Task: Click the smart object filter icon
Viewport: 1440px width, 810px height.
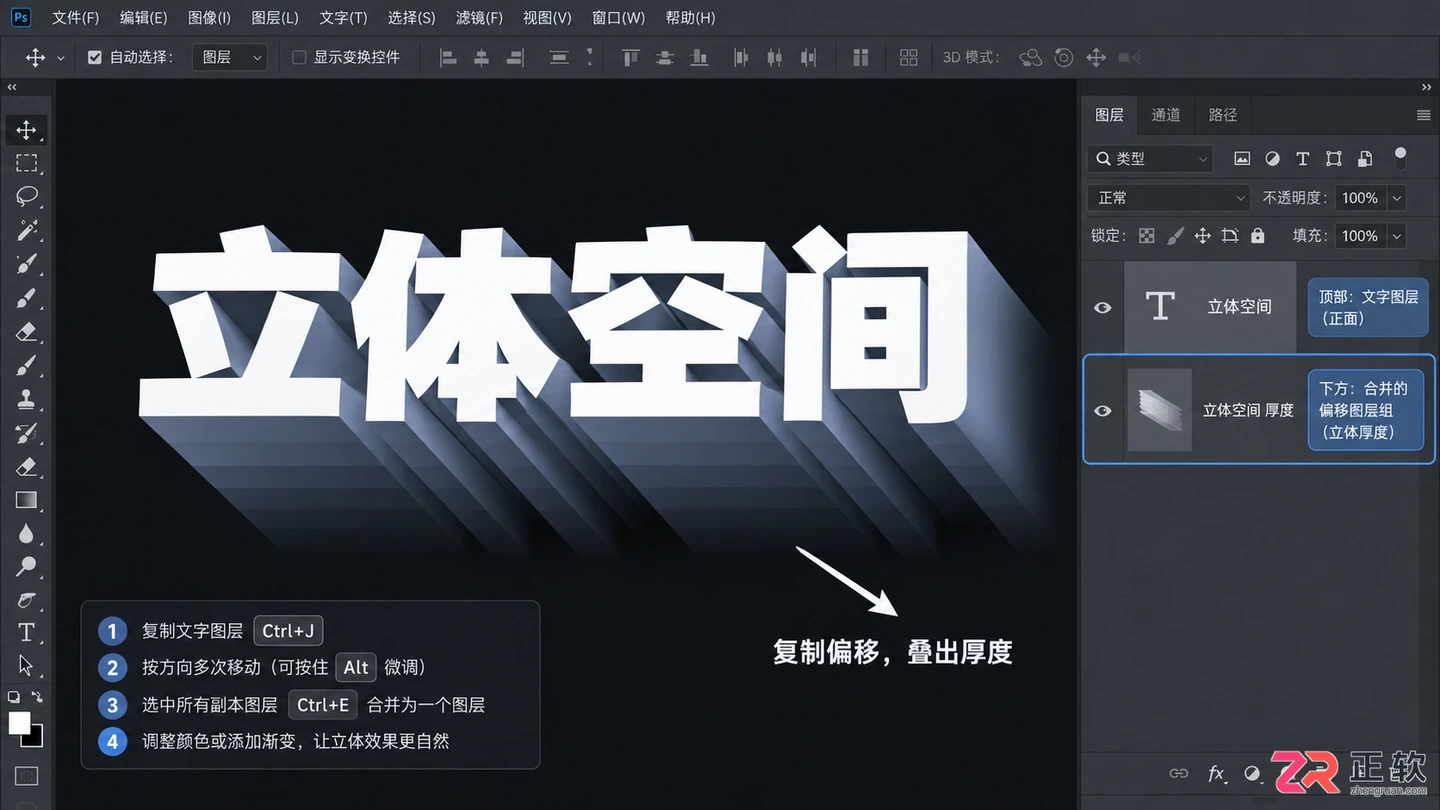Action: pos(1365,159)
